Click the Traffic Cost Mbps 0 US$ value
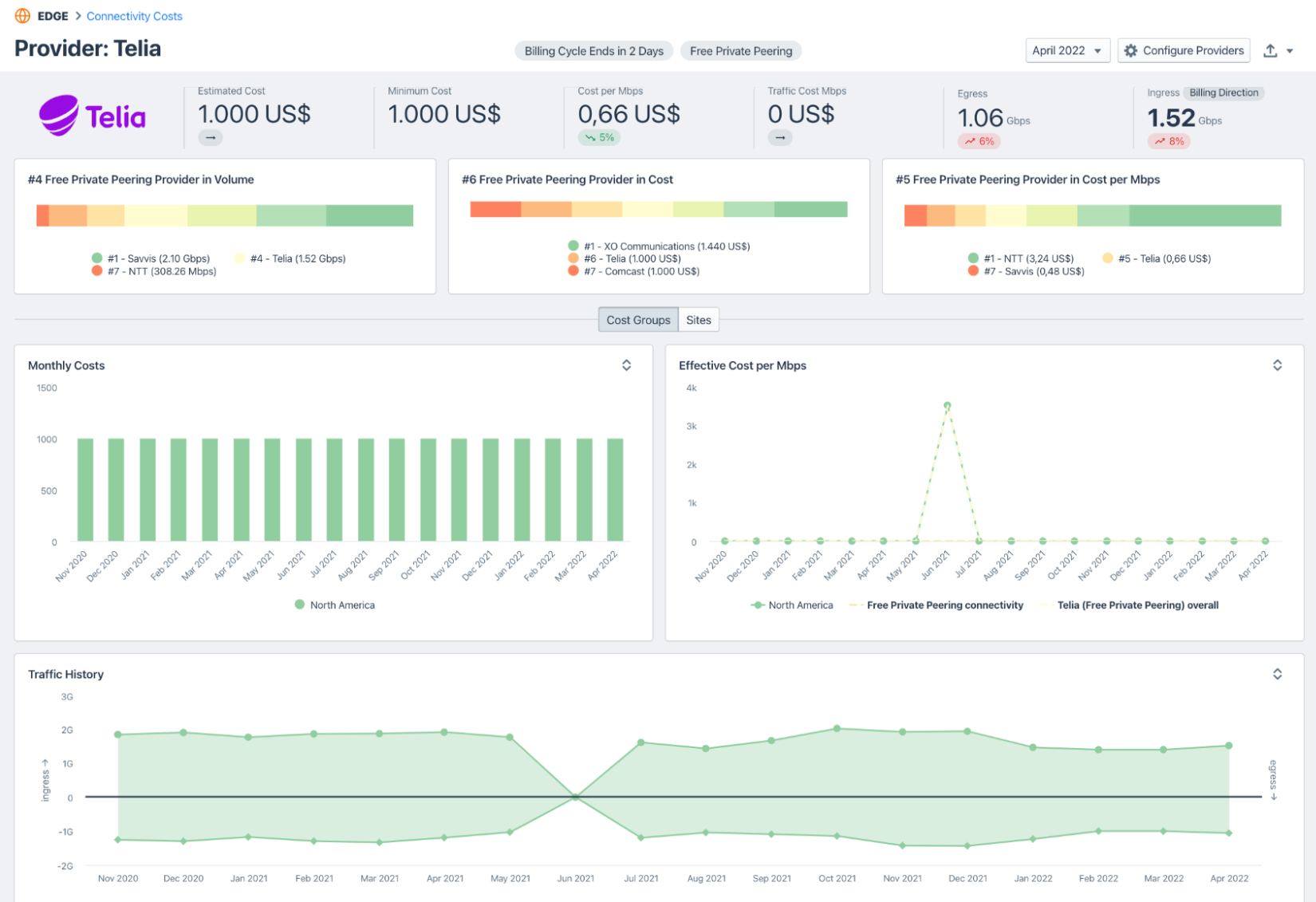The width and height of the screenshot is (1316, 902). 801,114
